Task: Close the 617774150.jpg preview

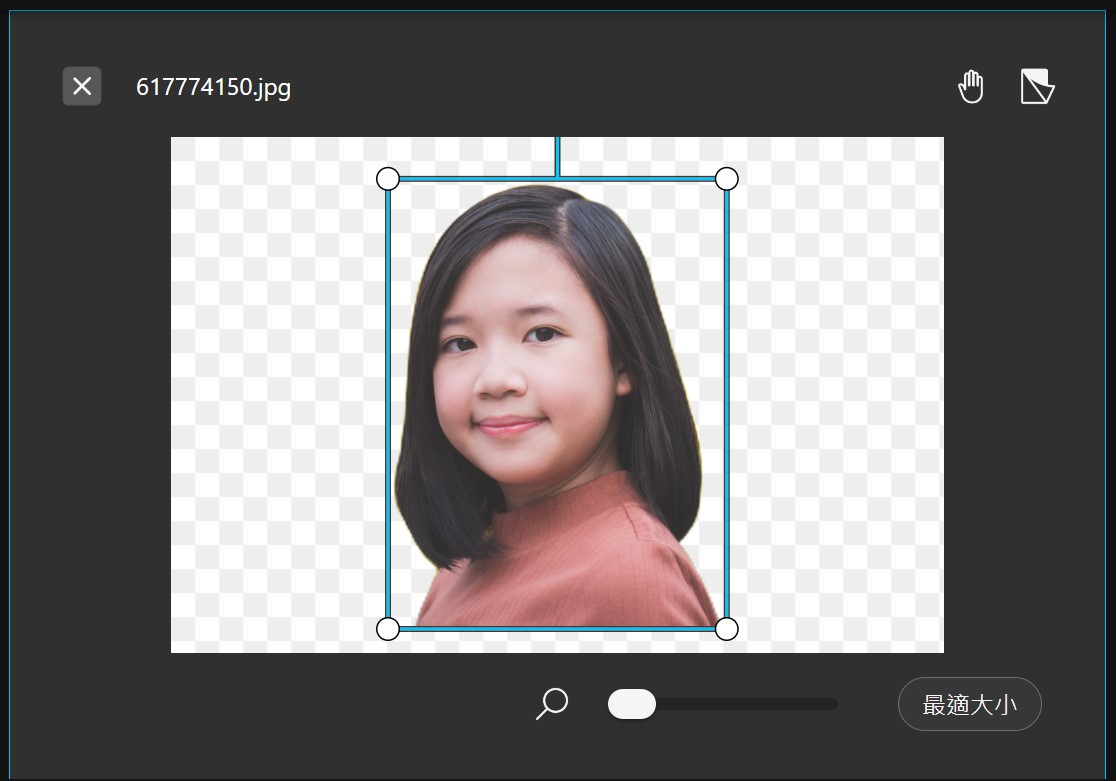Action: pos(82,86)
